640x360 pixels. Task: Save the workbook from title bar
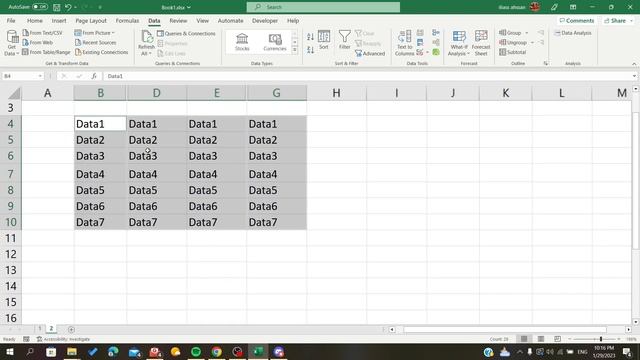point(57,7)
